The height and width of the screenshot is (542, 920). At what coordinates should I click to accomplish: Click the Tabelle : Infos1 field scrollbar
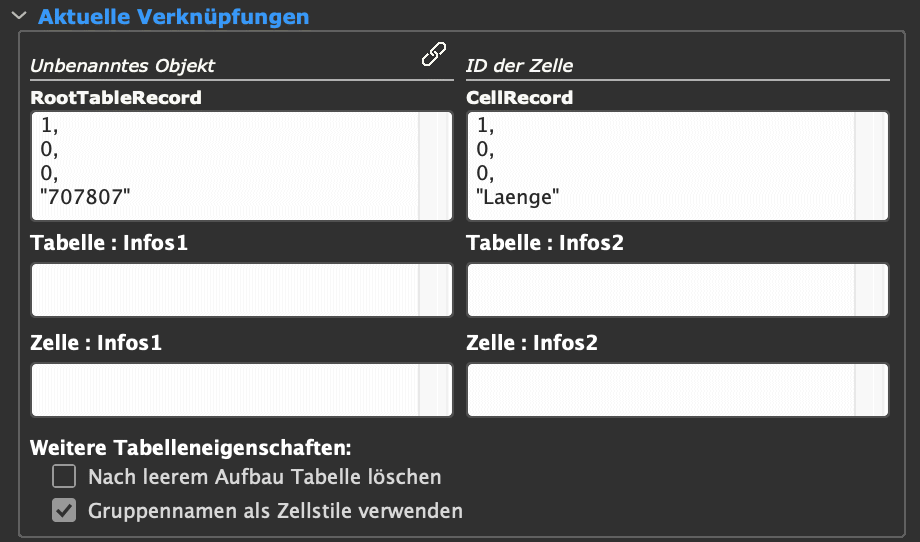tap(435, 290)
